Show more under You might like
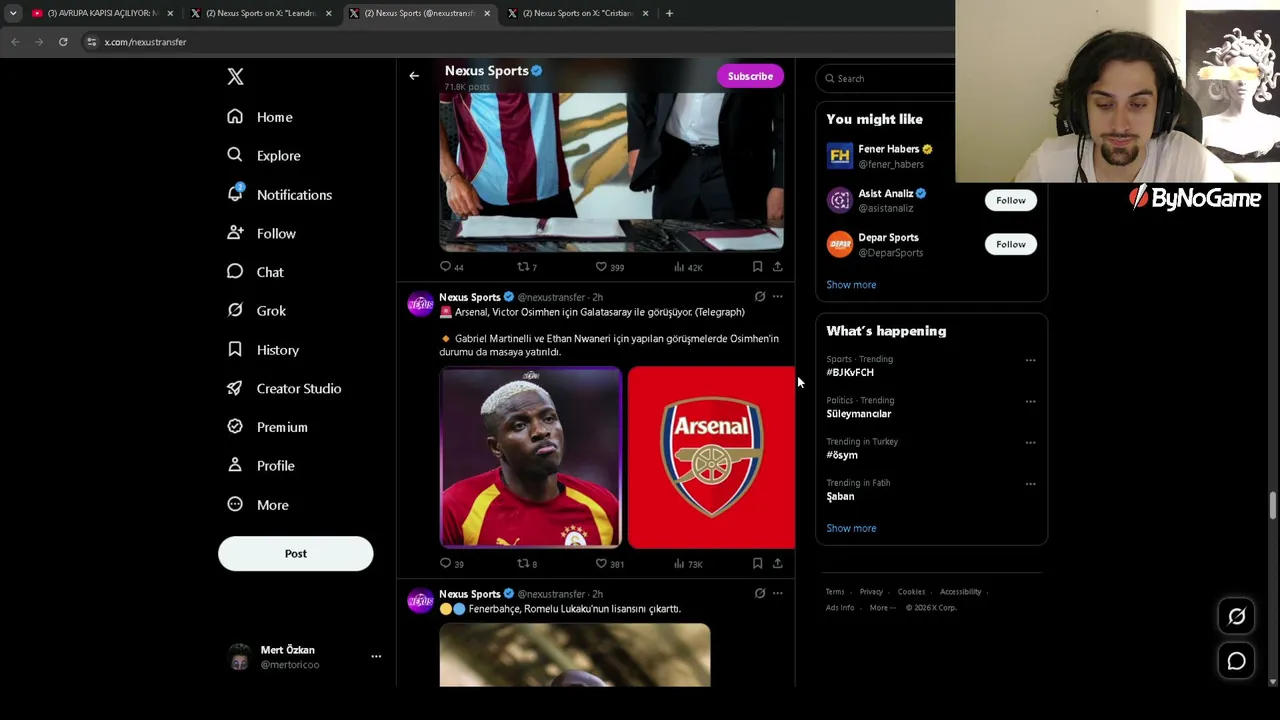Screen dimensions: 1280x720 tap(851, 285)
